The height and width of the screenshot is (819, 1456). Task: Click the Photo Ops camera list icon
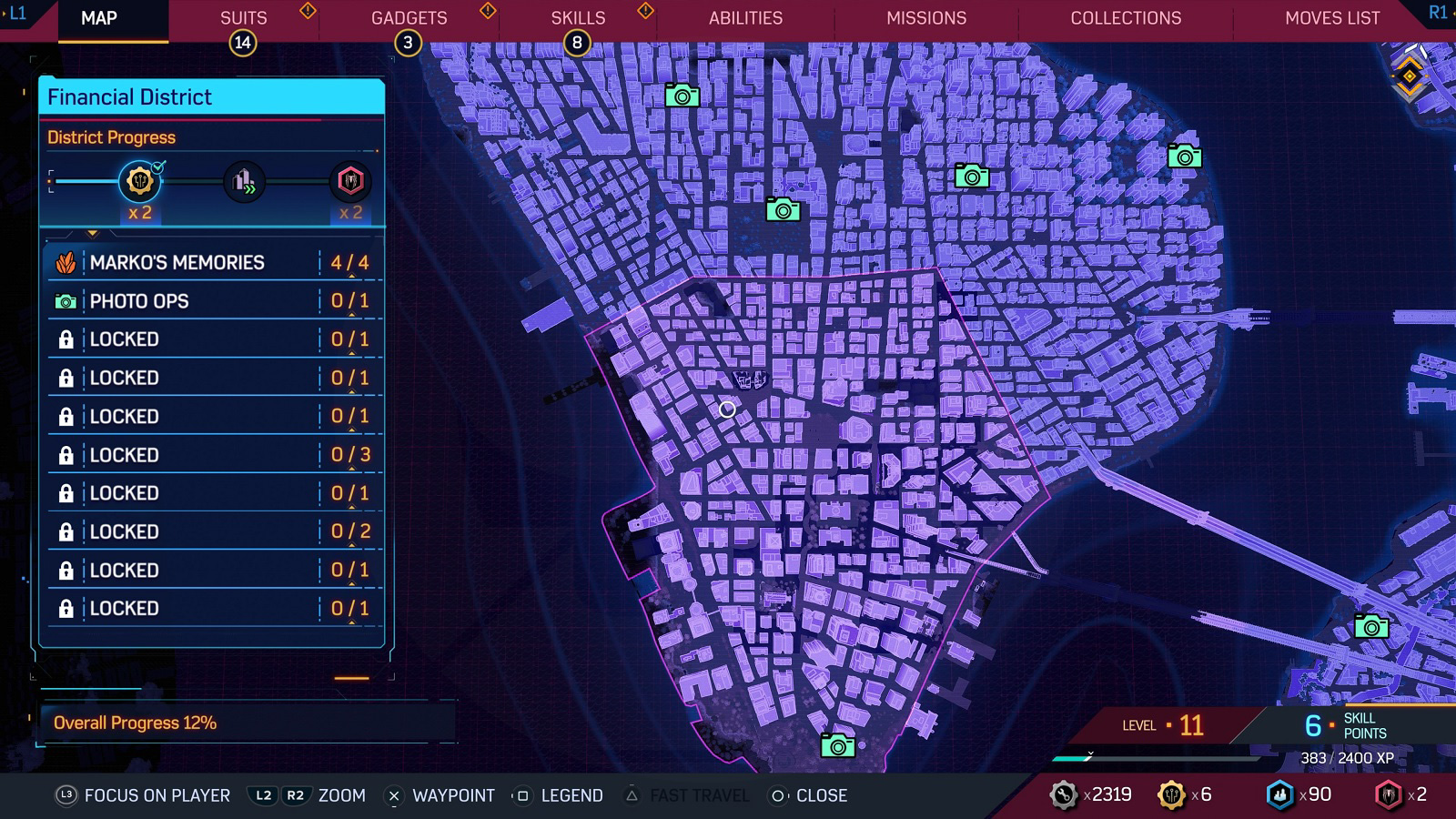point(66,301)
